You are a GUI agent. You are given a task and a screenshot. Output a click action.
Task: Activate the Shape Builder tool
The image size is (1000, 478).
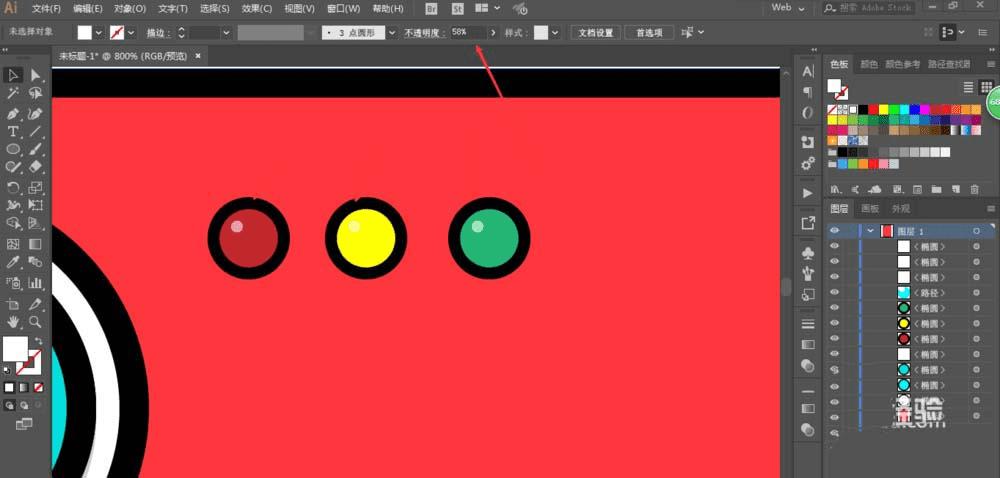tap(13, 223)
